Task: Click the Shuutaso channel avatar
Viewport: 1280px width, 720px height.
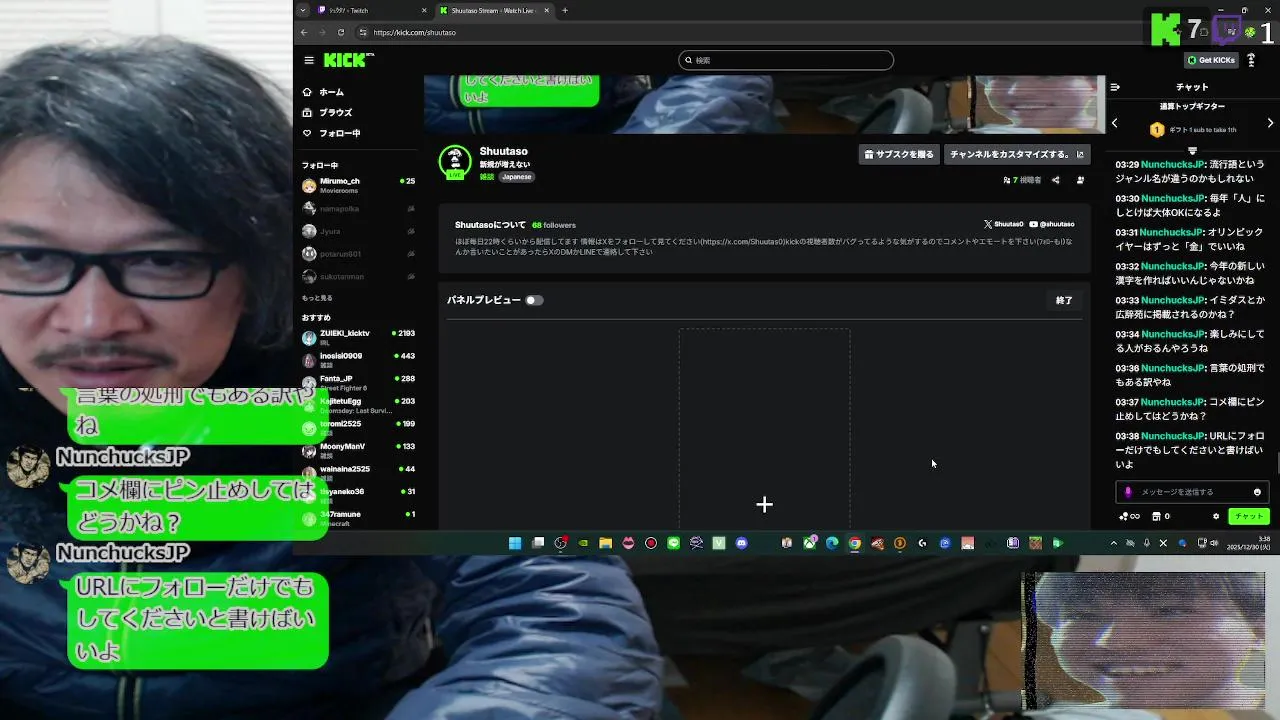Action: [x=455, y=162]
